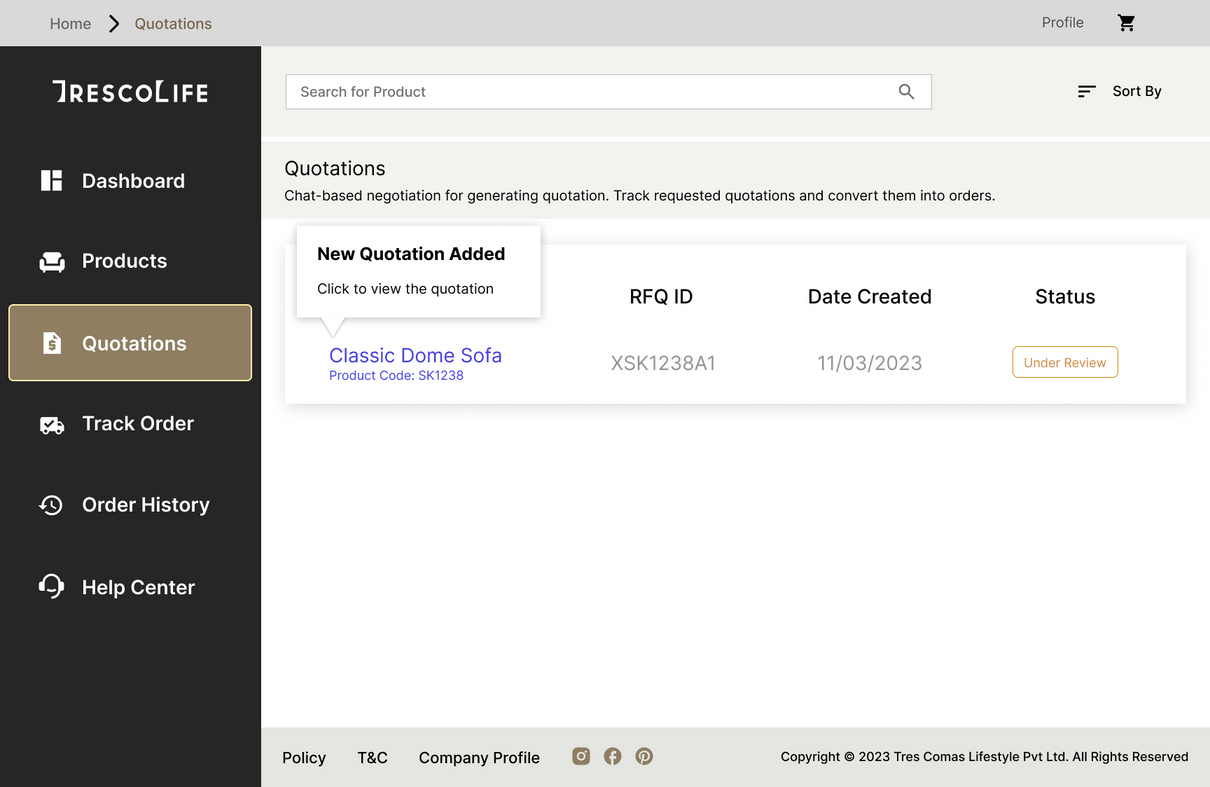Image resolution: width=1210 pixels, height=787 pixels.
Task: Click the Home breadcrumb link
Action: (70, 24)
